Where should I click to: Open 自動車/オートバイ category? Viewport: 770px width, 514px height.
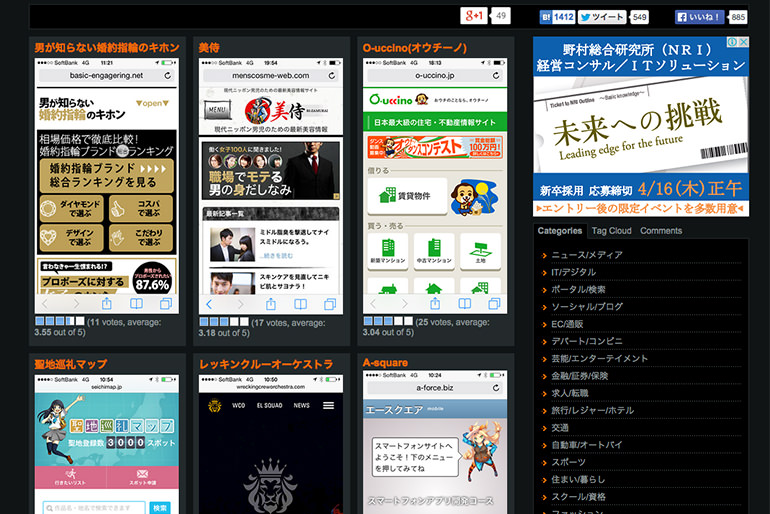pyautogui.click(x=587, y=445)
